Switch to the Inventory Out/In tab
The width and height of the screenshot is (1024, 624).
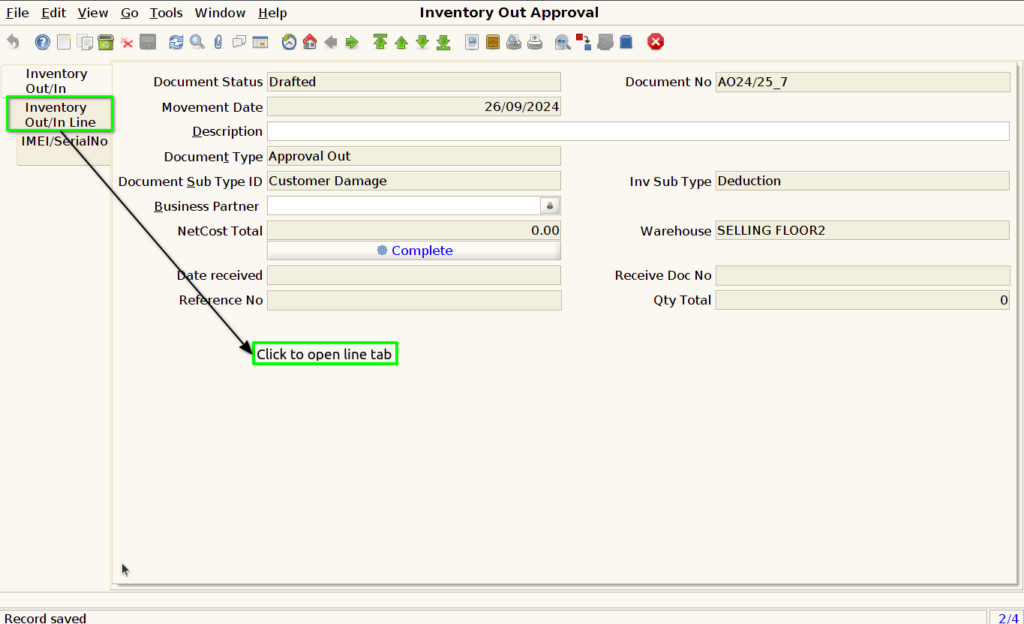coord(56,81)
